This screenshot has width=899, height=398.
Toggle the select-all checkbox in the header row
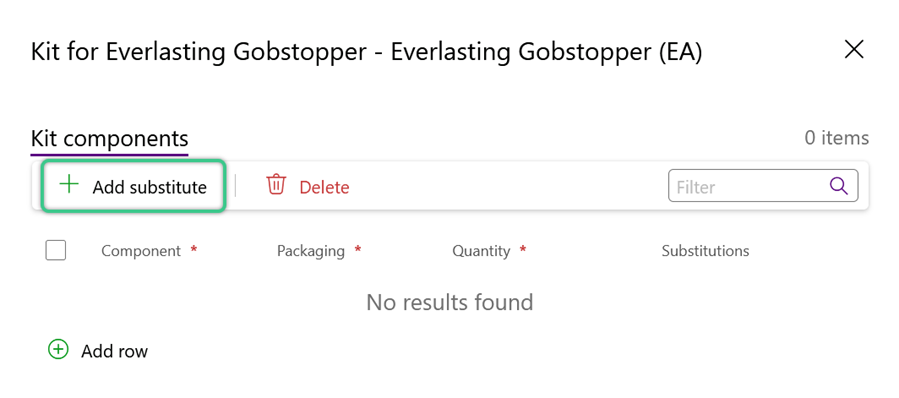pyautogui.click(x=56, y=251)
